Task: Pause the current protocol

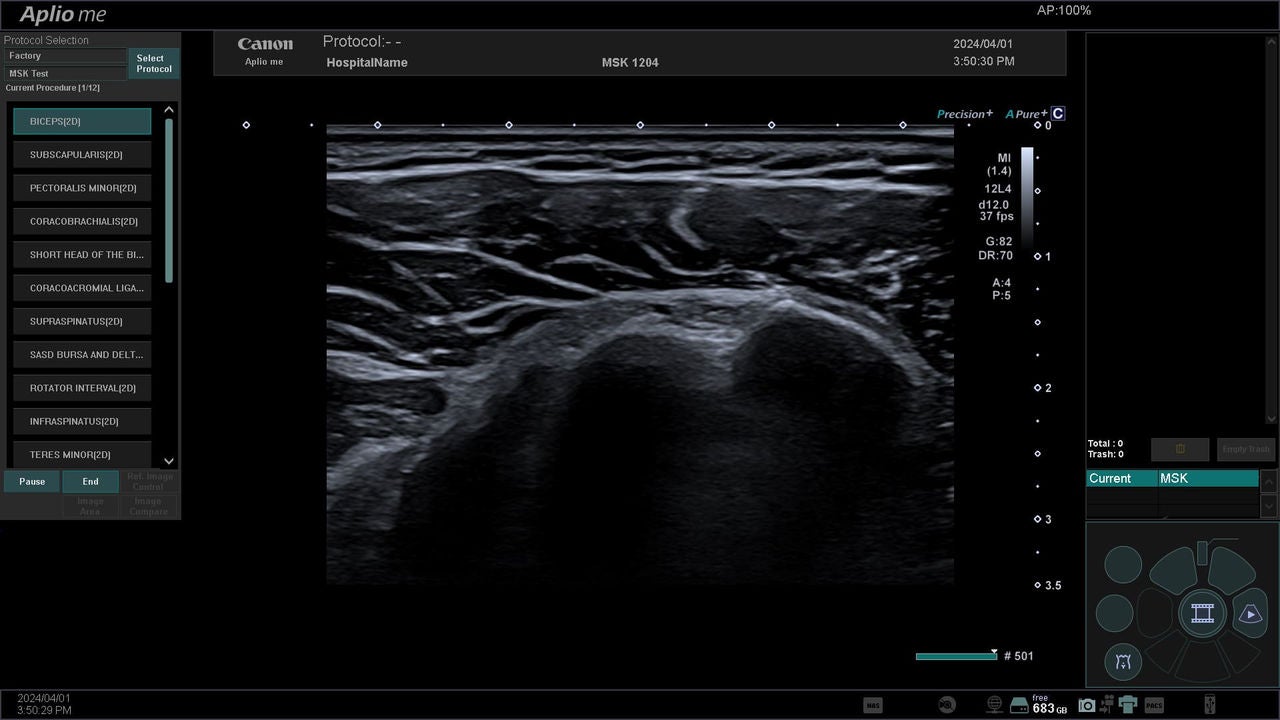Action: pyautogui.click(x=32, y=481)
